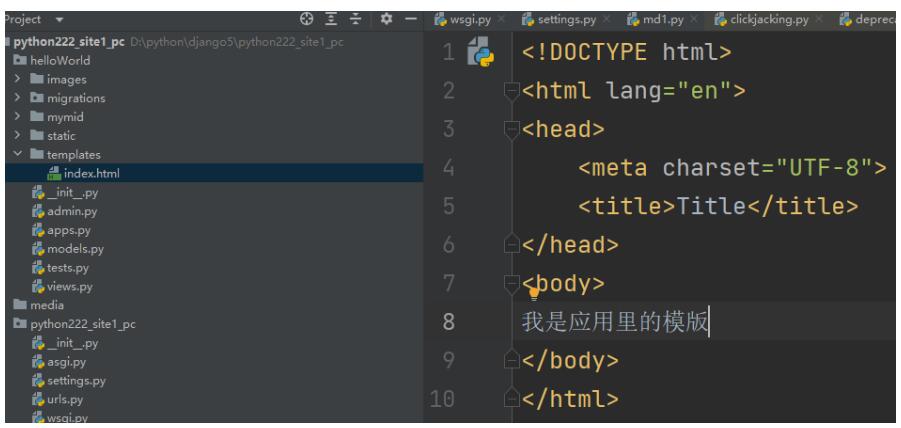Expand the migrations folder

[17, 98]
